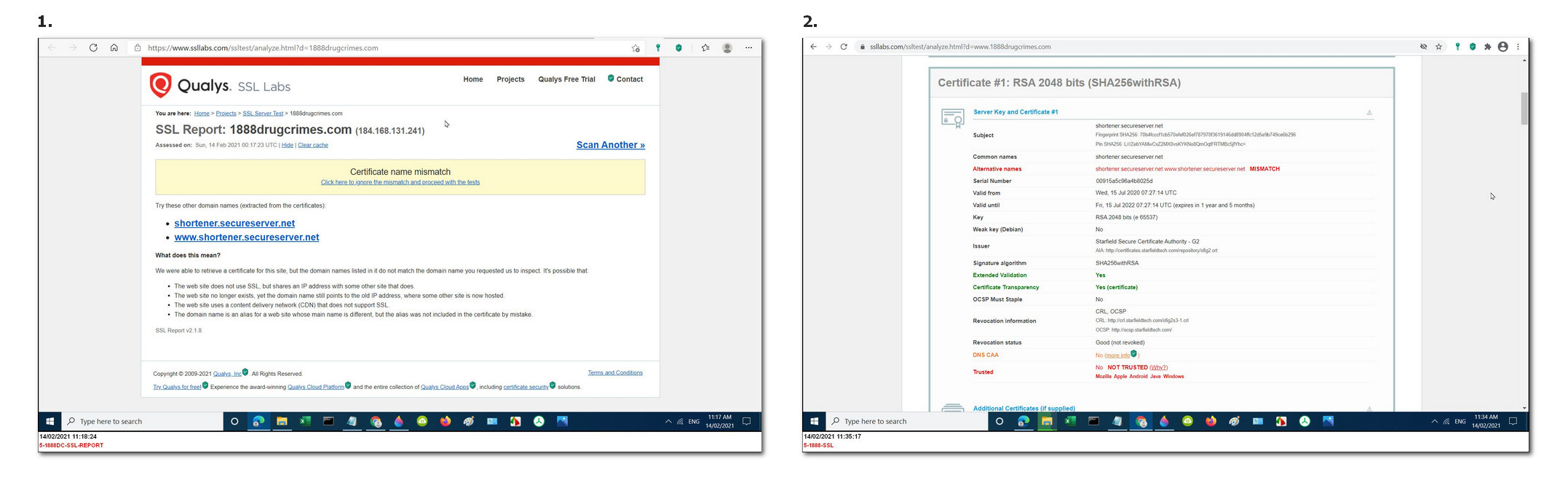Click the Clear cache link

313,145
